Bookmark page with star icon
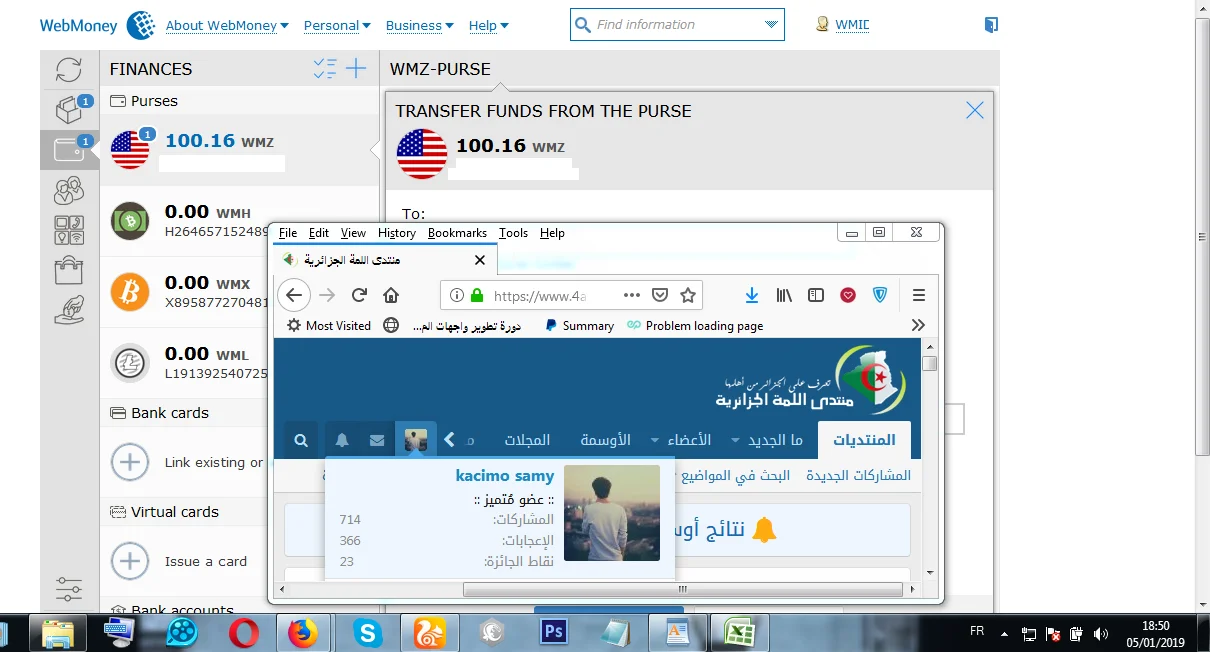This screenshot has width=1210, height=652. point(688,295)
